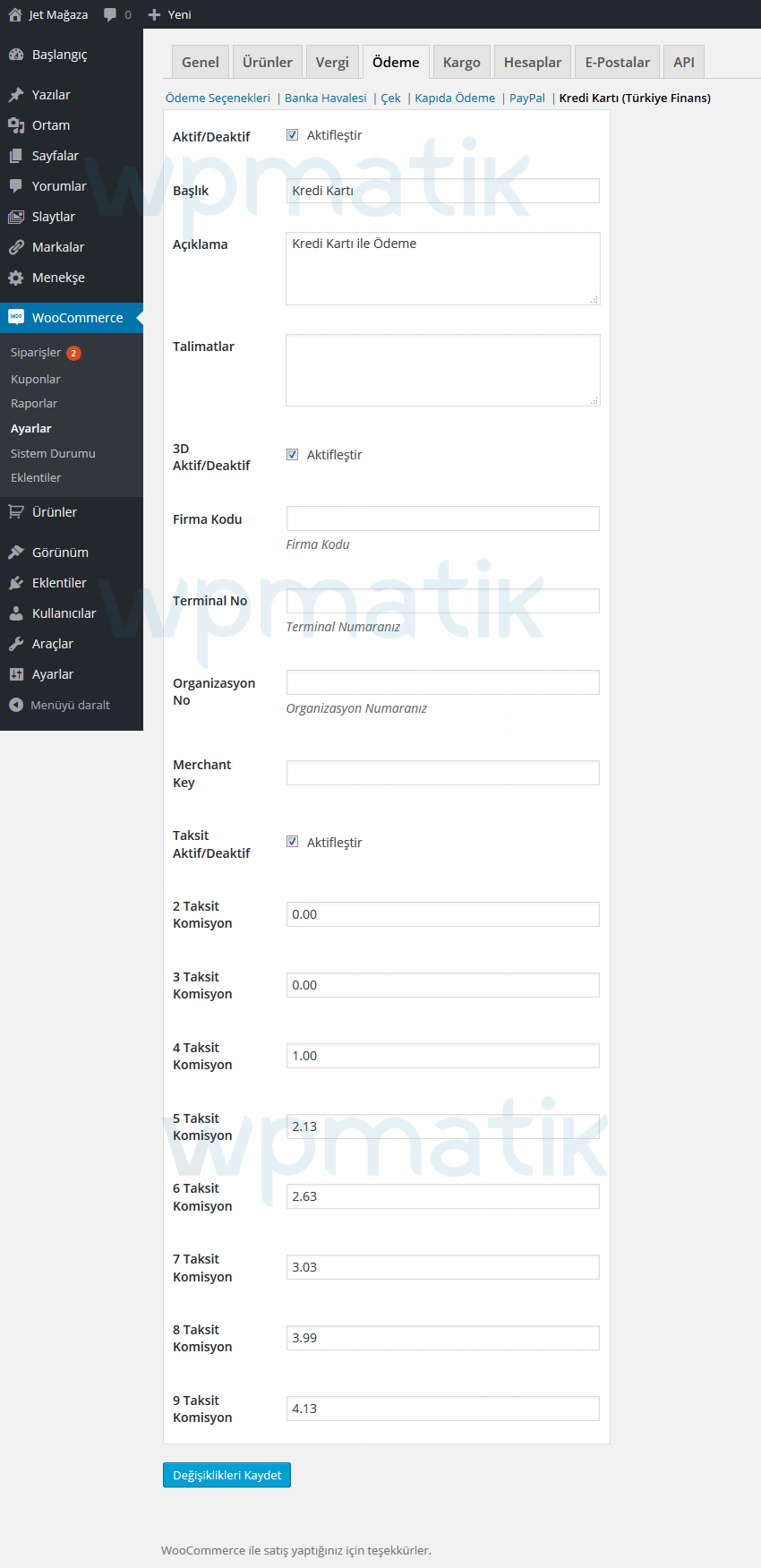
Task: Switch to the Genel tab
Action: pos(201,62)
